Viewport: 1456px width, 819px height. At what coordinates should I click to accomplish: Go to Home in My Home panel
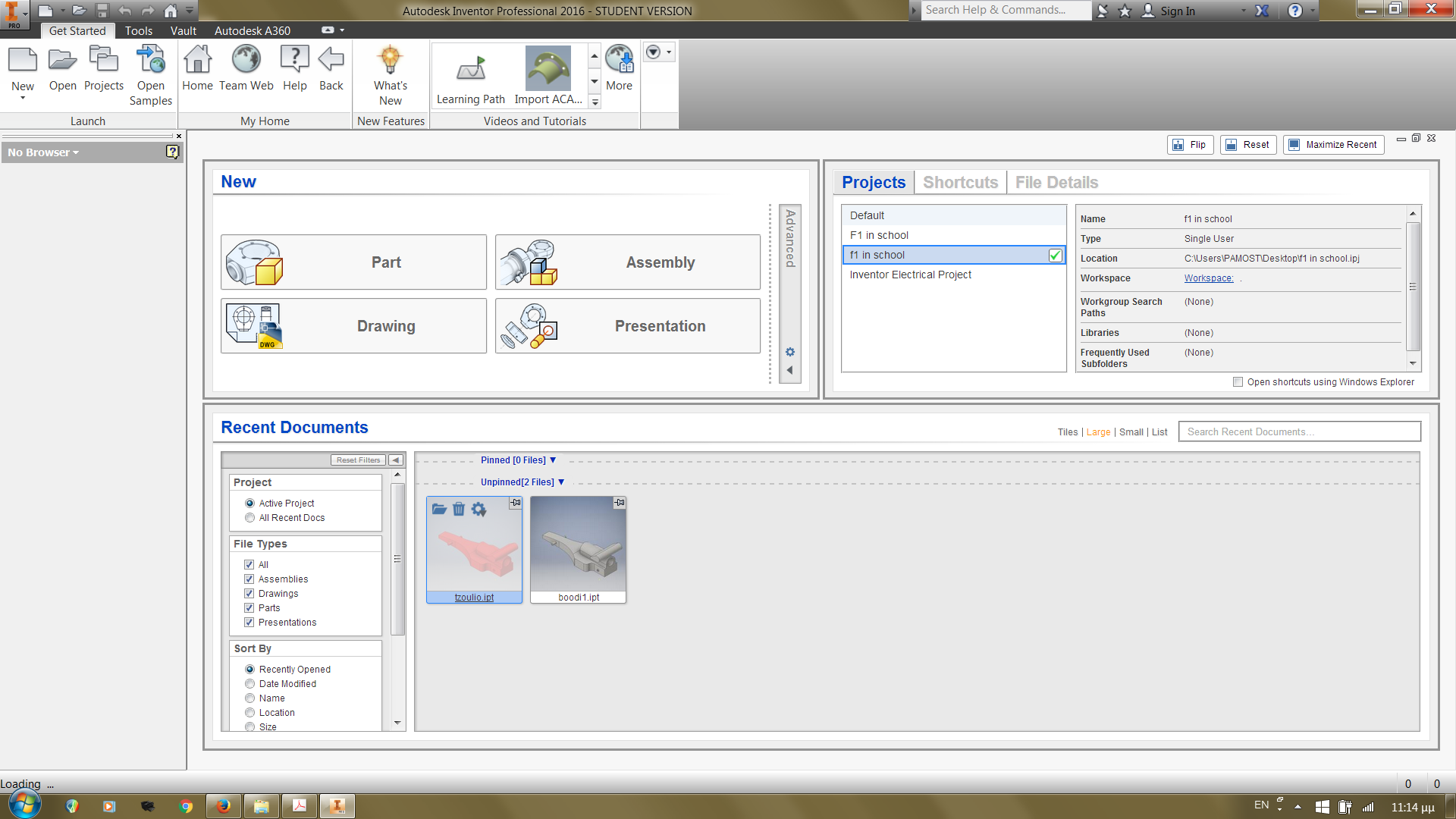click(197, 61)
